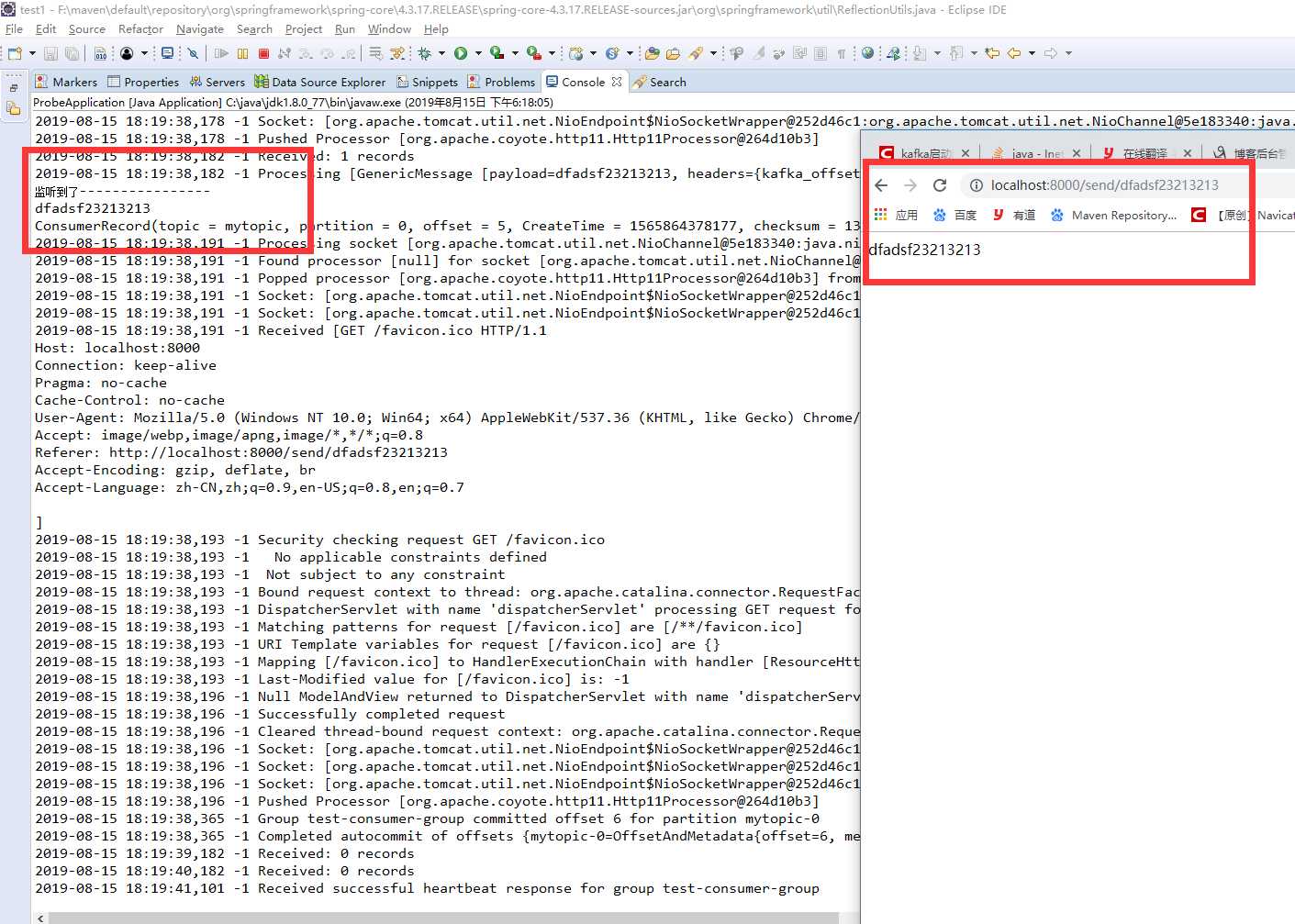
Task: Click the green Run icon
Action: [x=461, y=53]
